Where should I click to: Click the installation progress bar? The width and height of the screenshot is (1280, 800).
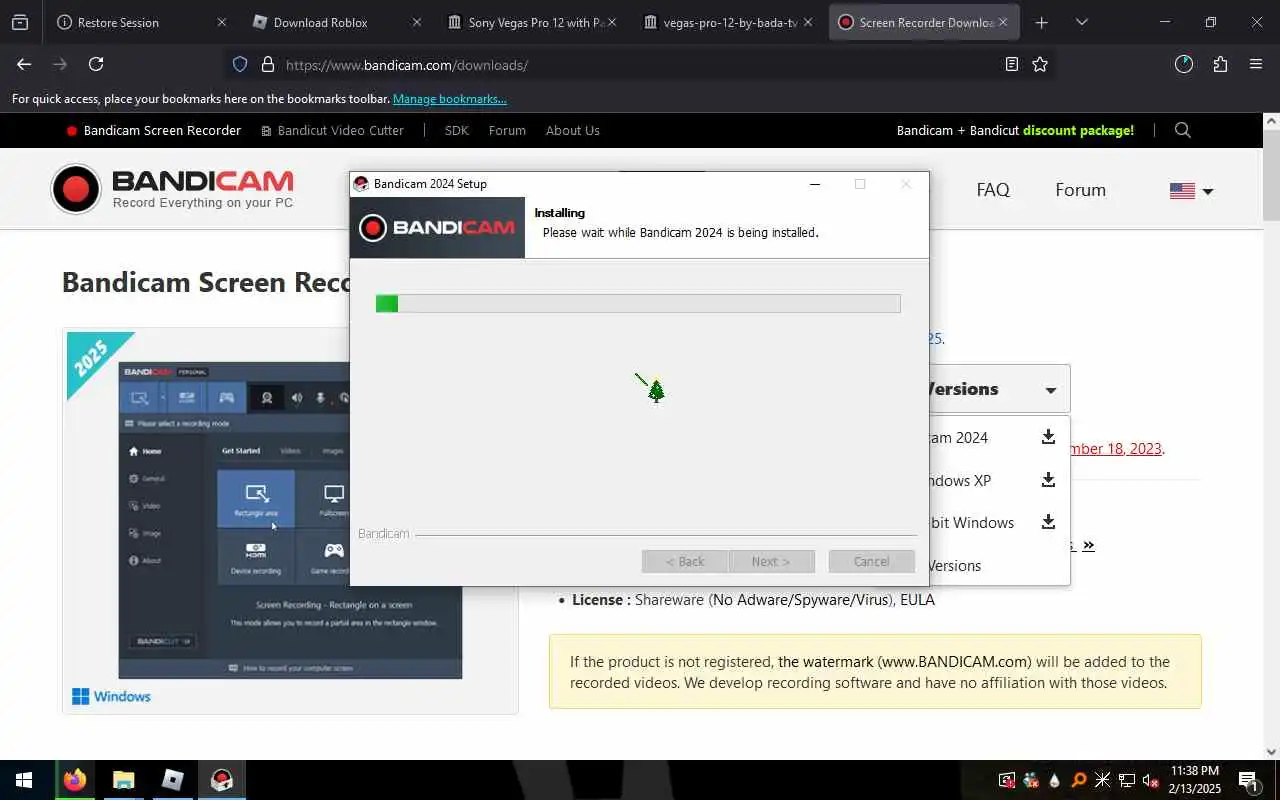coord(638,303)
